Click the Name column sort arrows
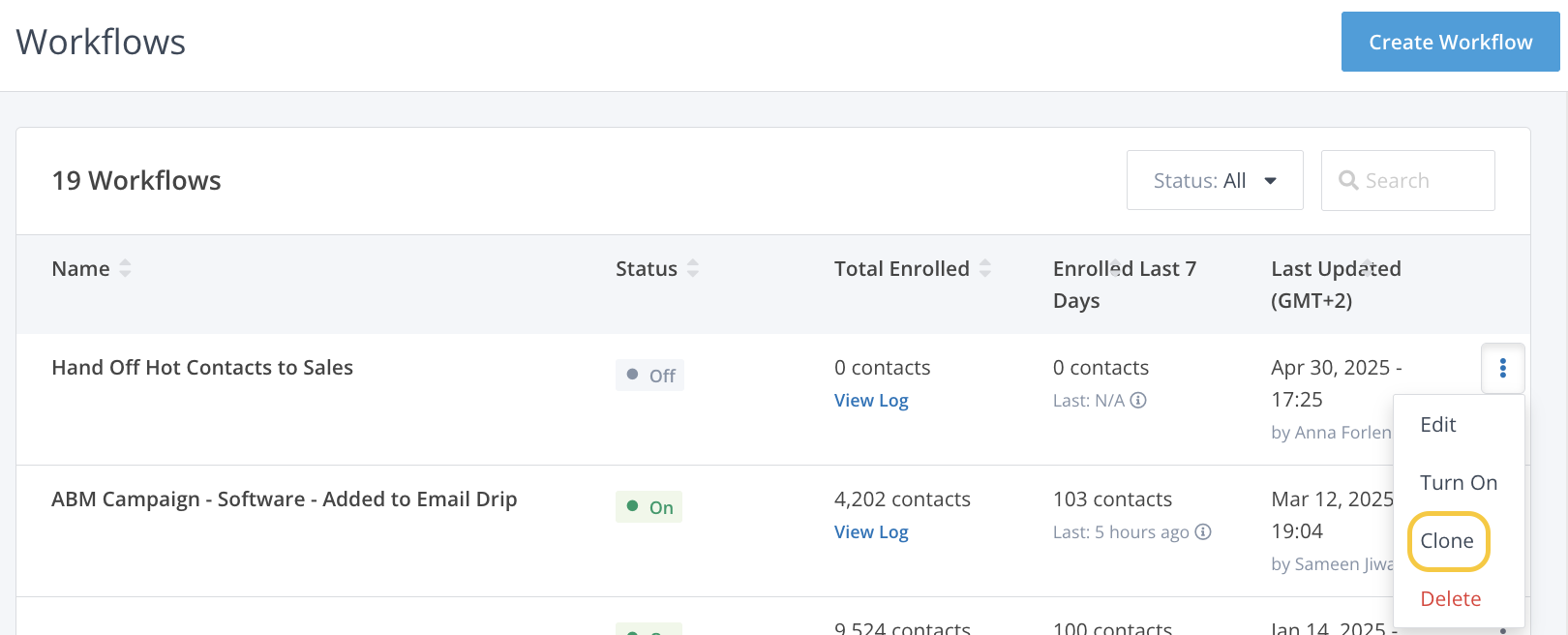This screenshot has width=1568, height=635. click(x=125, y=269)
